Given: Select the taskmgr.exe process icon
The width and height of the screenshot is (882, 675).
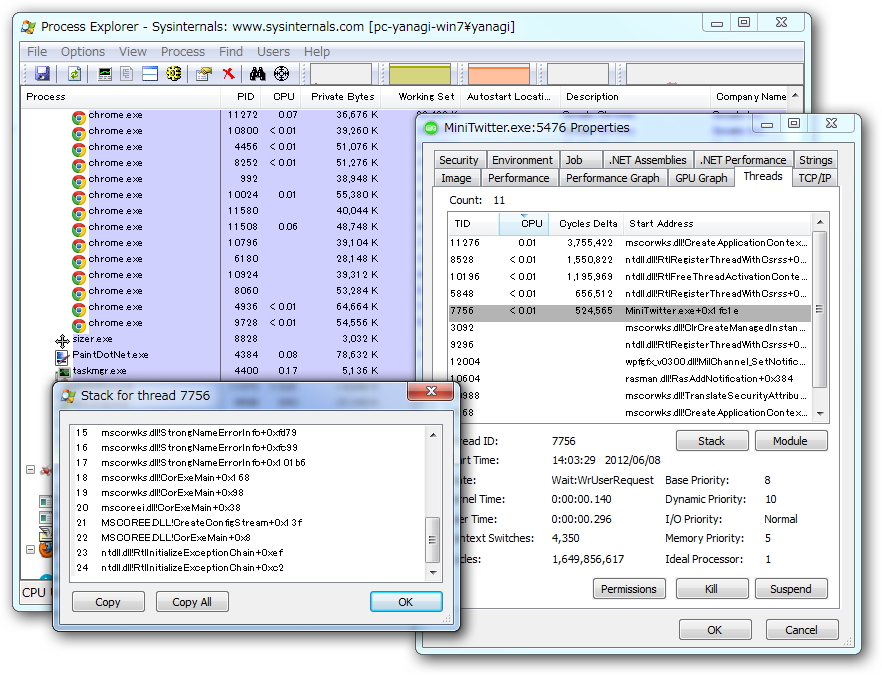Looking at the screenshot, I should click(x=63, y=372).
